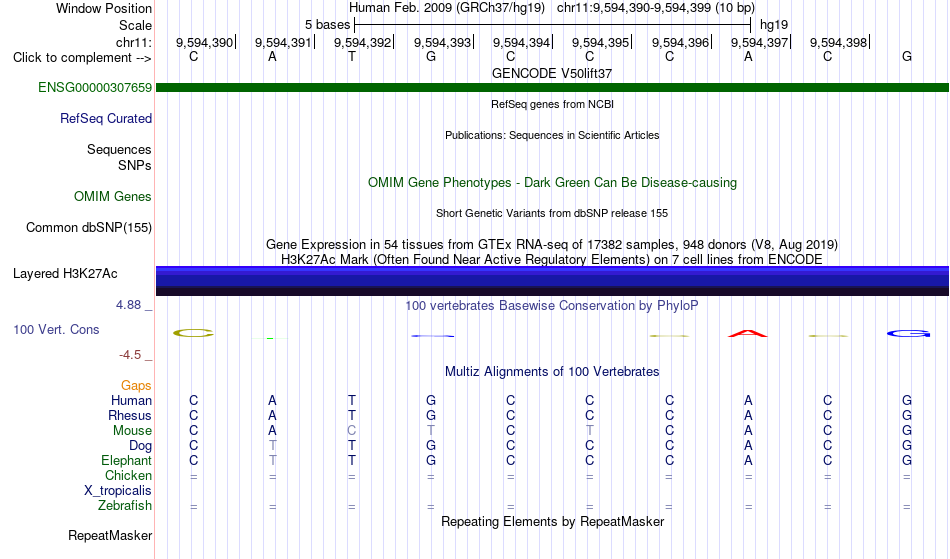Click the Sequences track label
Image resolution: width=950 pixels, height=559 pixels.
click(x=119, y=149)
